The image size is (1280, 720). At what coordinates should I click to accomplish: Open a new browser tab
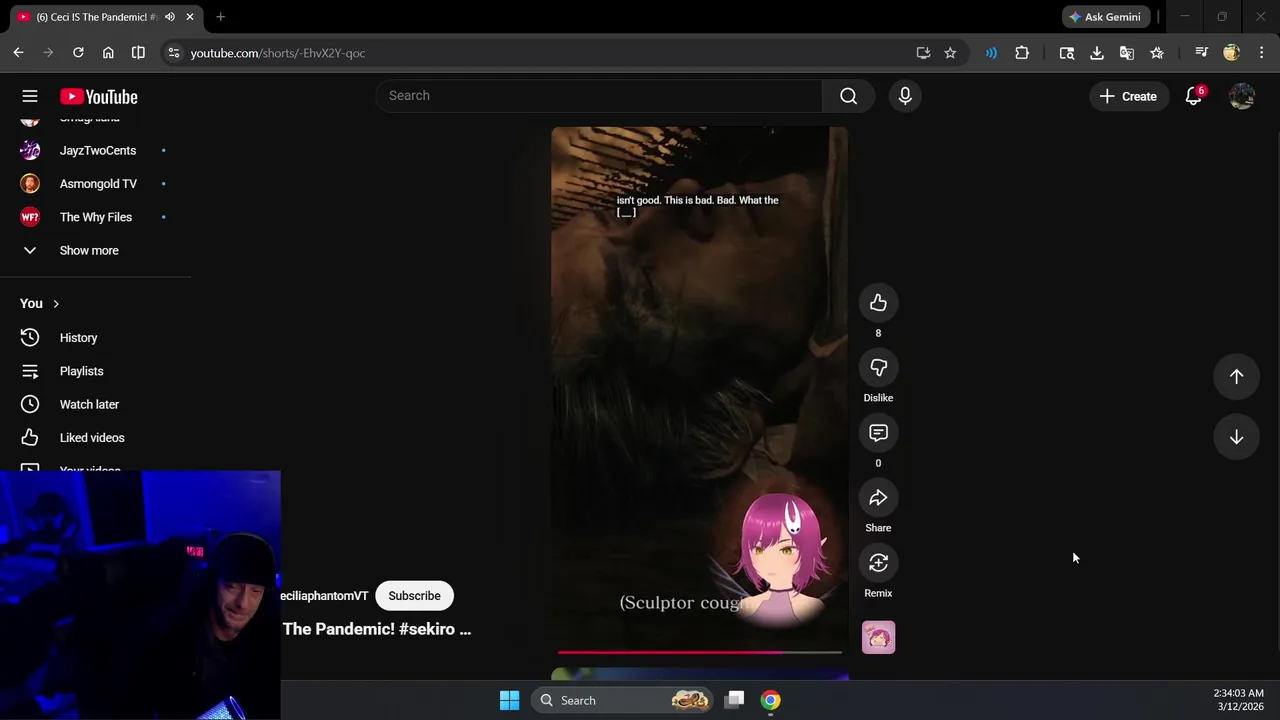[220, 17]
